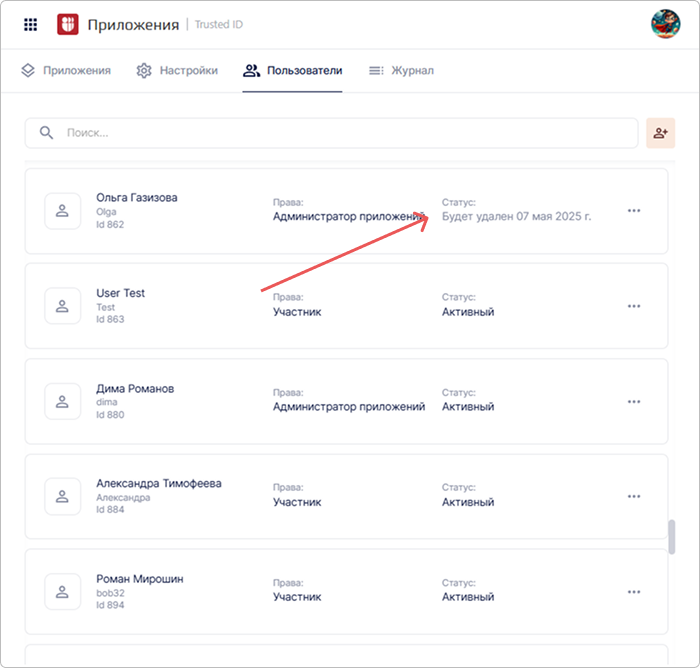The image size is (700, 668).
Task: Open more options for User Test
Action: (634, 306)
